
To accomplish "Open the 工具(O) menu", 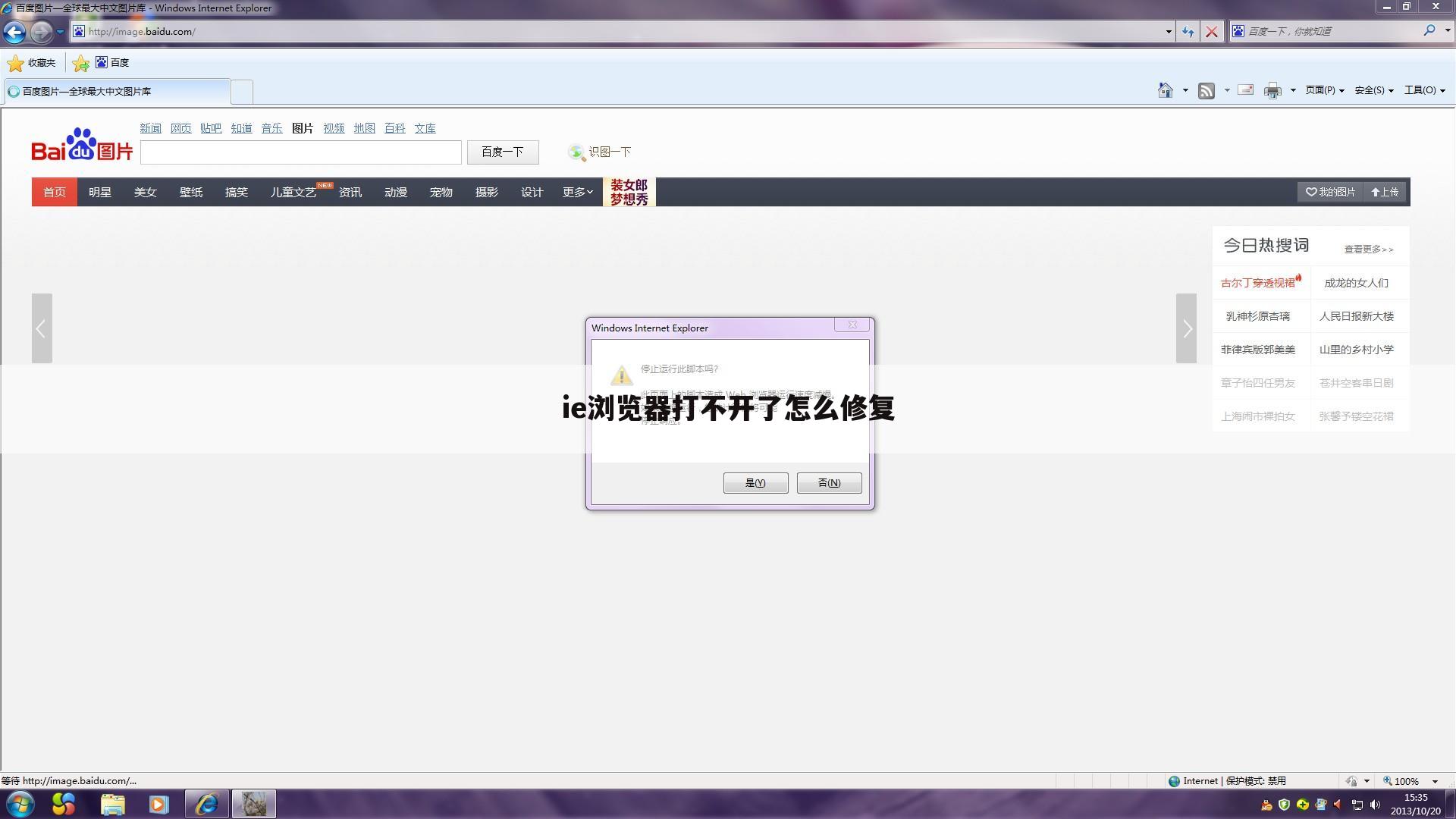I will pyautogui.click(x=1425, y=90).
